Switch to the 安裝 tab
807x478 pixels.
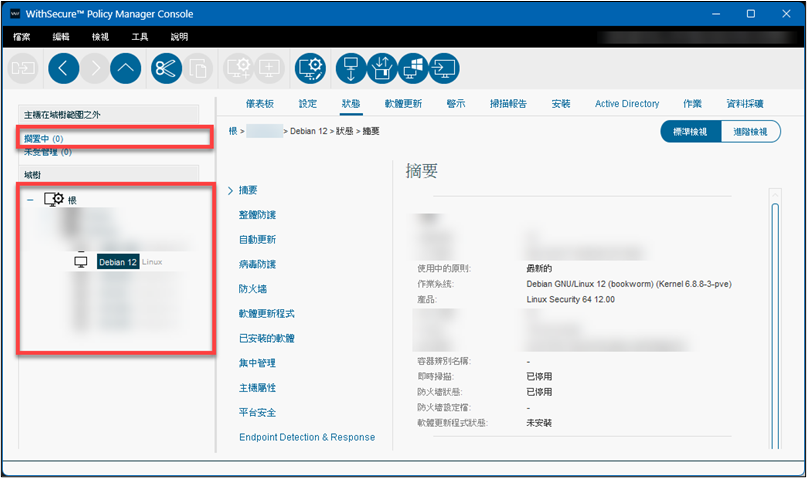tap(561, 103)
